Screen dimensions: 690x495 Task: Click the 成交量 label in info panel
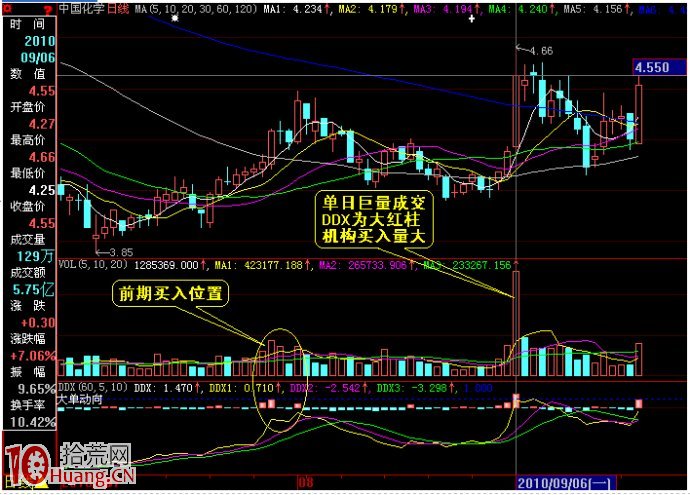coord(27,240)
